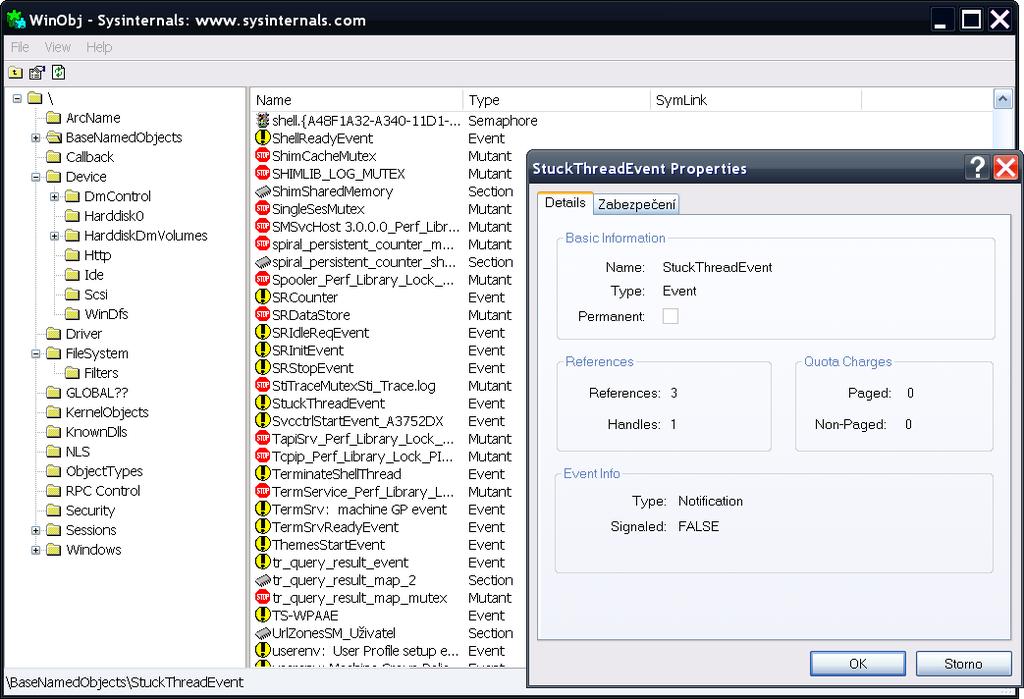Click the WinObj application icon in title bar
This screenshot has width=1024, height=699.
pyautogui.click(x=16, y=19)
